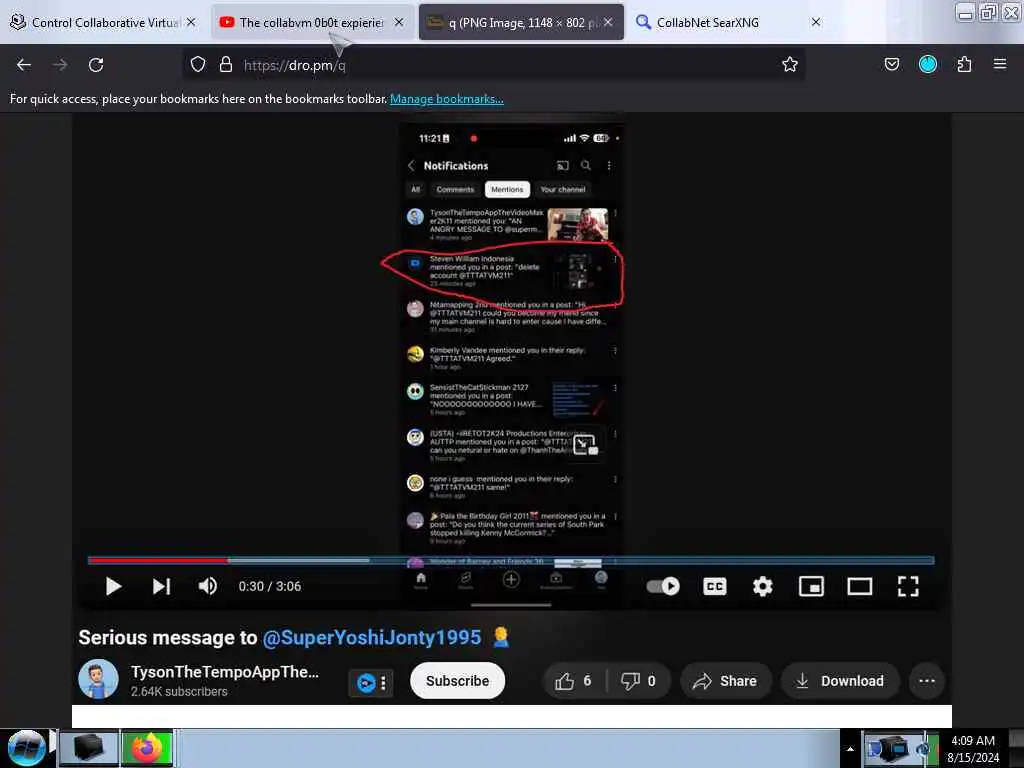
Task: Click the Download button
Action: (840, 681)
